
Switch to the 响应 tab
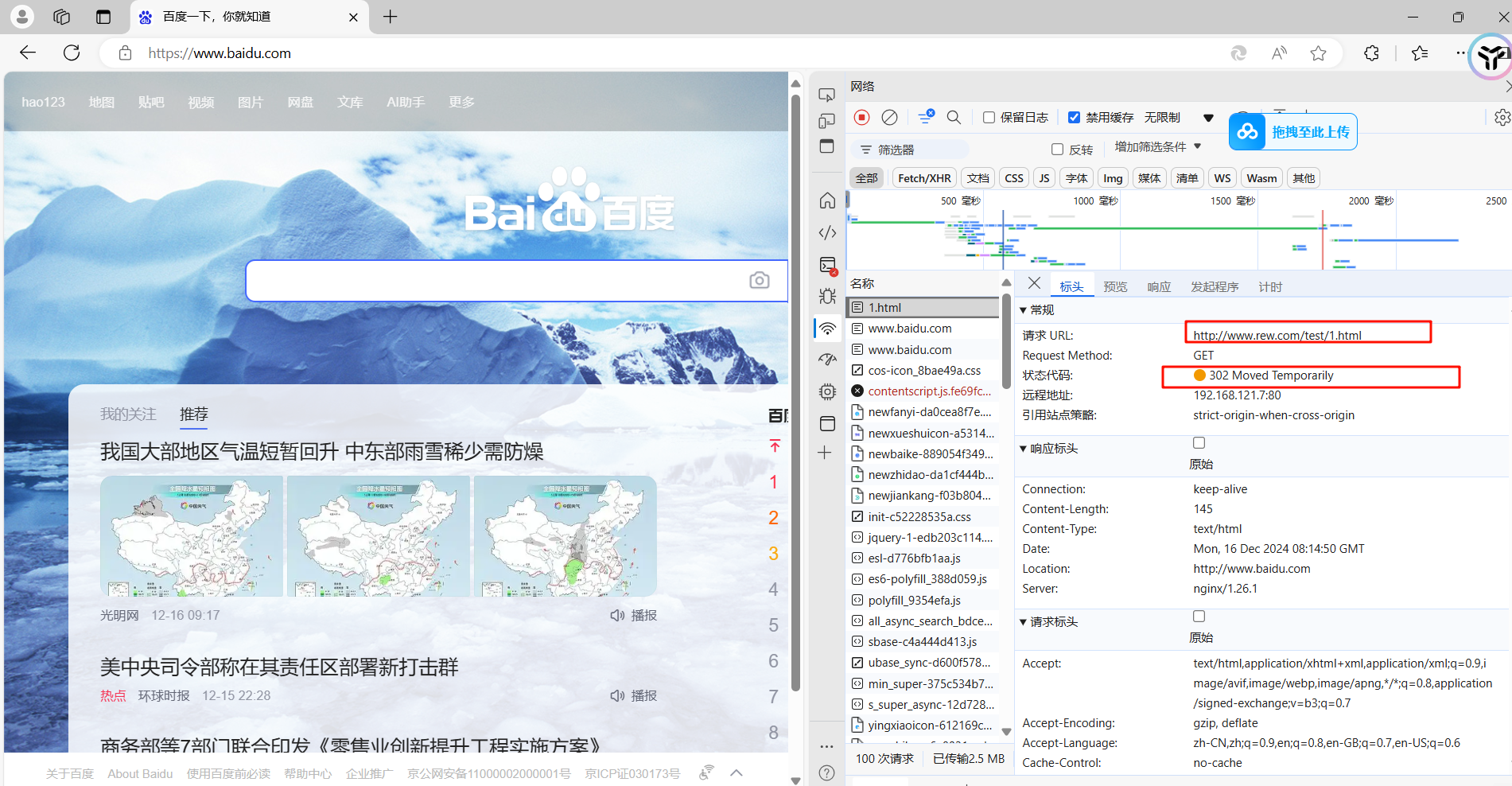tap(1159, 287)
